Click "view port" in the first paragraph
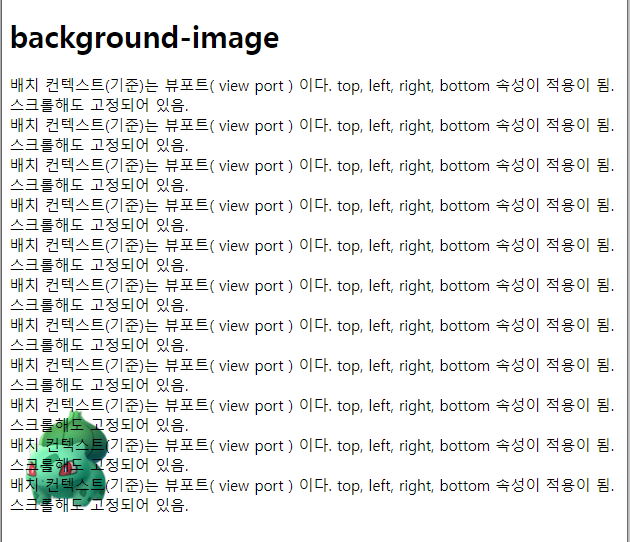 pos(252,86)
